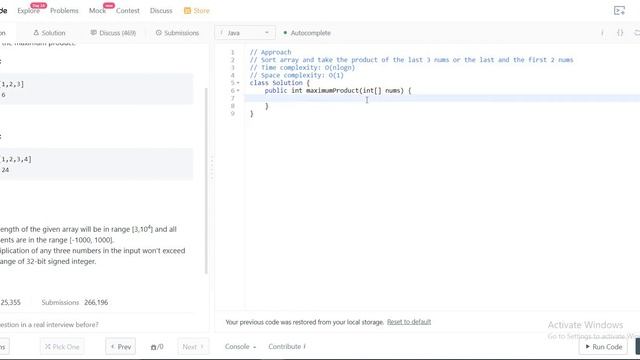Screen dimensions: 640x360
Task: Click the '// Approach' comment line
Action: (270, 52)
